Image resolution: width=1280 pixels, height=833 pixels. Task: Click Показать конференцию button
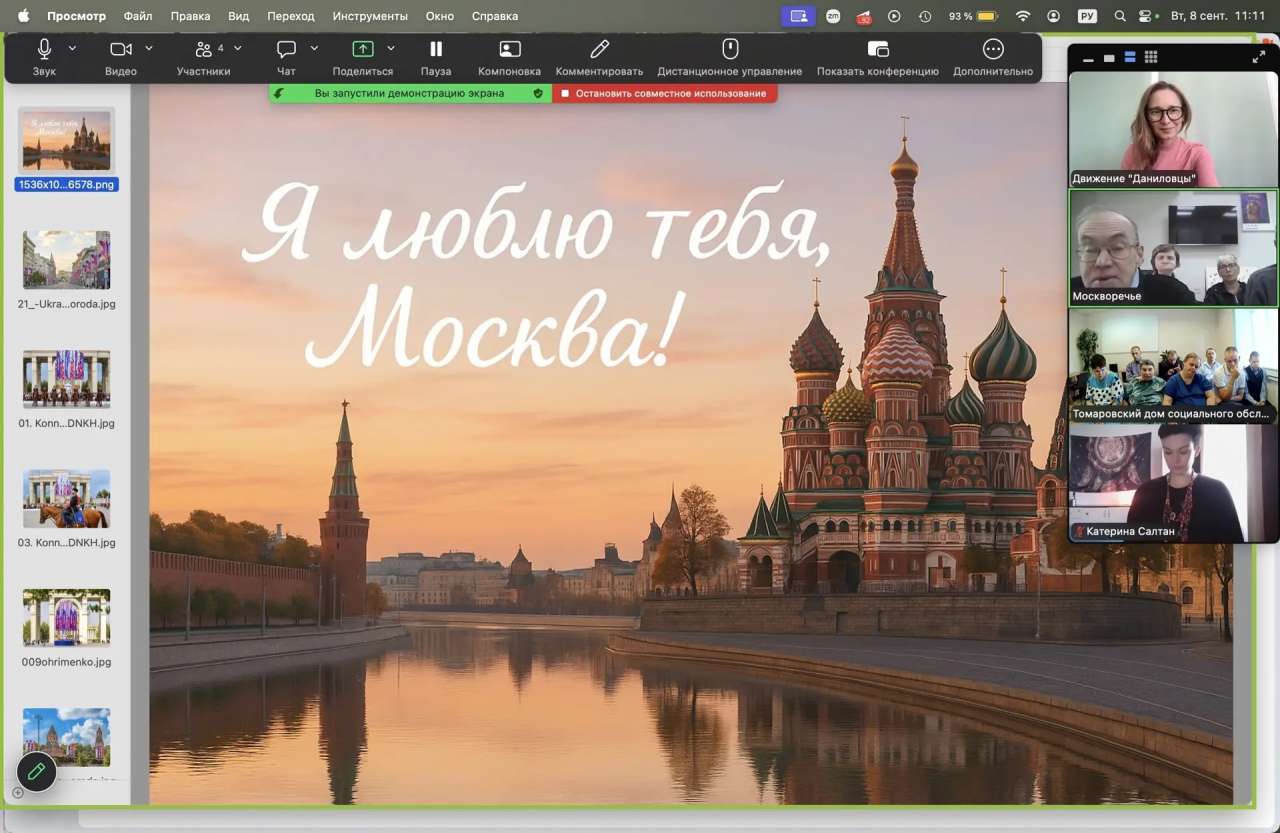pos(878,49)
